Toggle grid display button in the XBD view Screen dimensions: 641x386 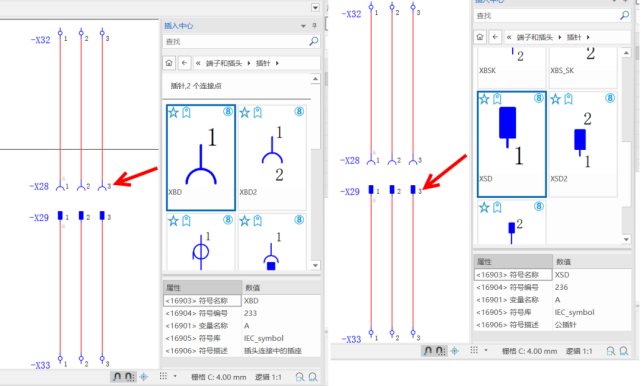tap(163, 376)
